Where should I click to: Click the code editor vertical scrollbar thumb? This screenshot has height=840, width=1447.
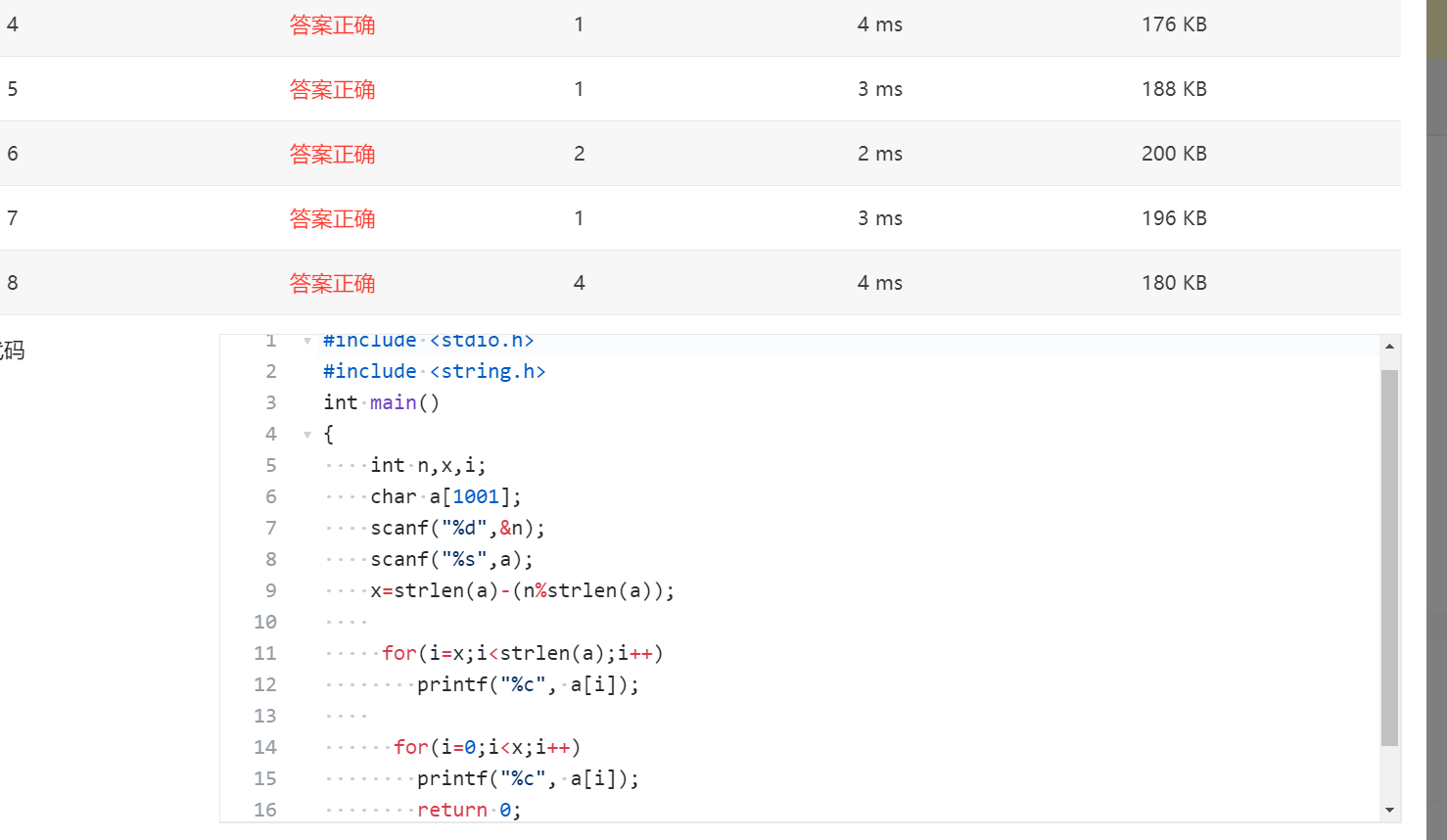[1389, 558]
